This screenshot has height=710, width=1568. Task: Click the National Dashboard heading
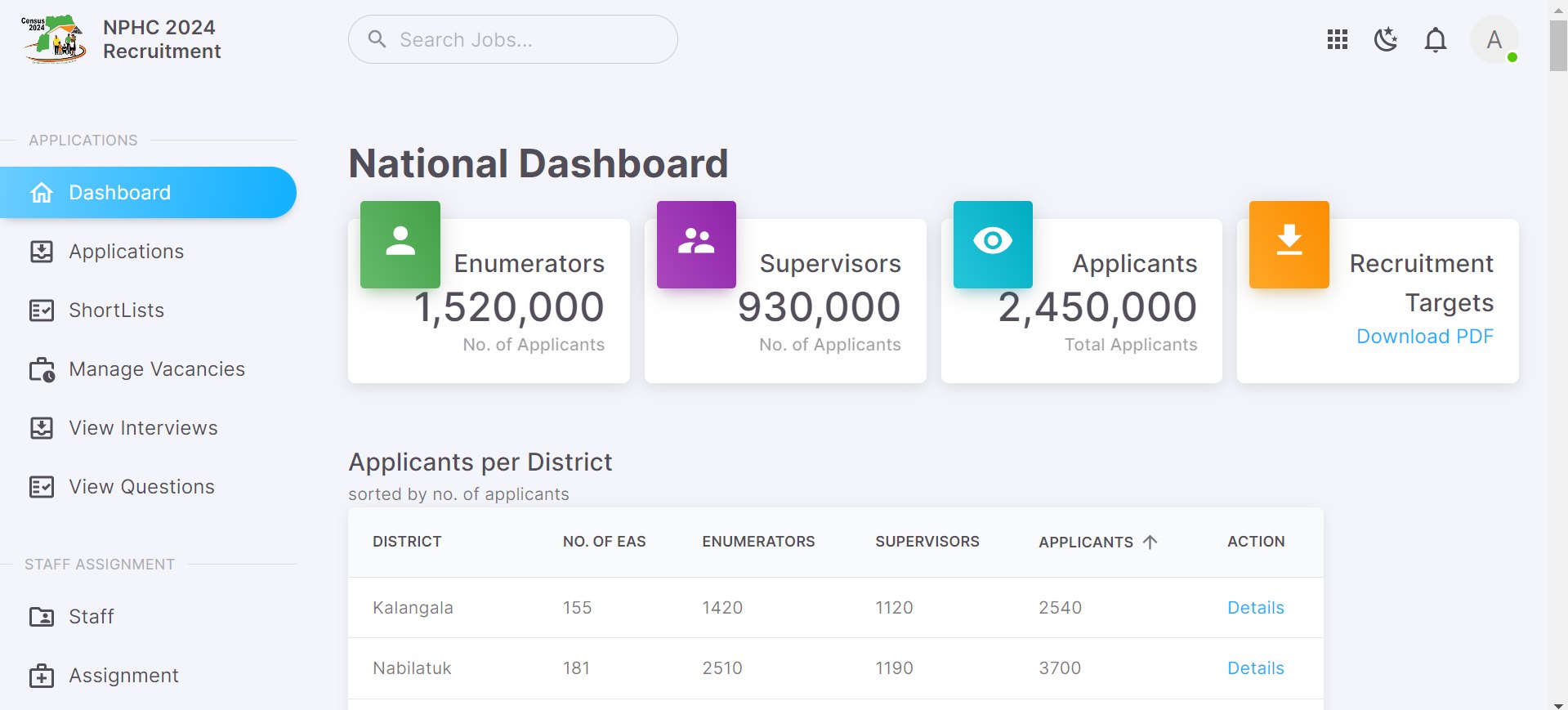click(538, 163)
